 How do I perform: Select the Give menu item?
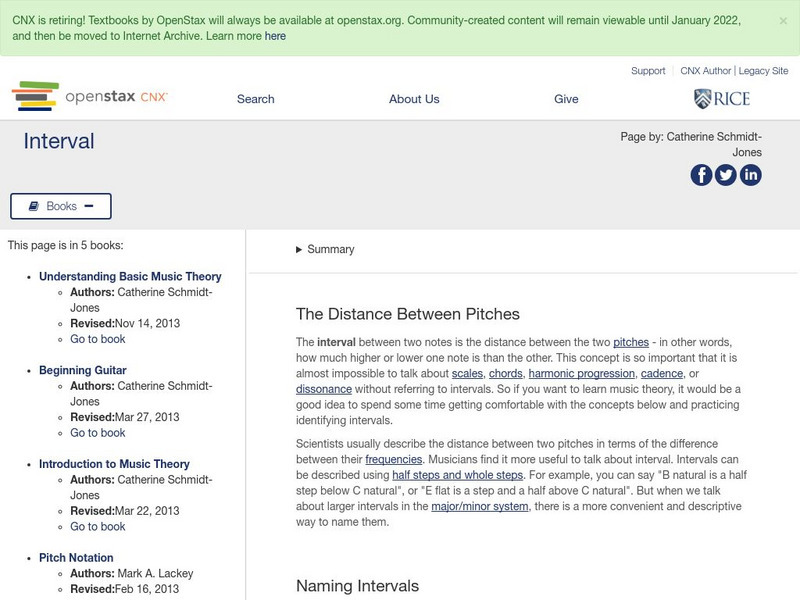tap(566, 99)
